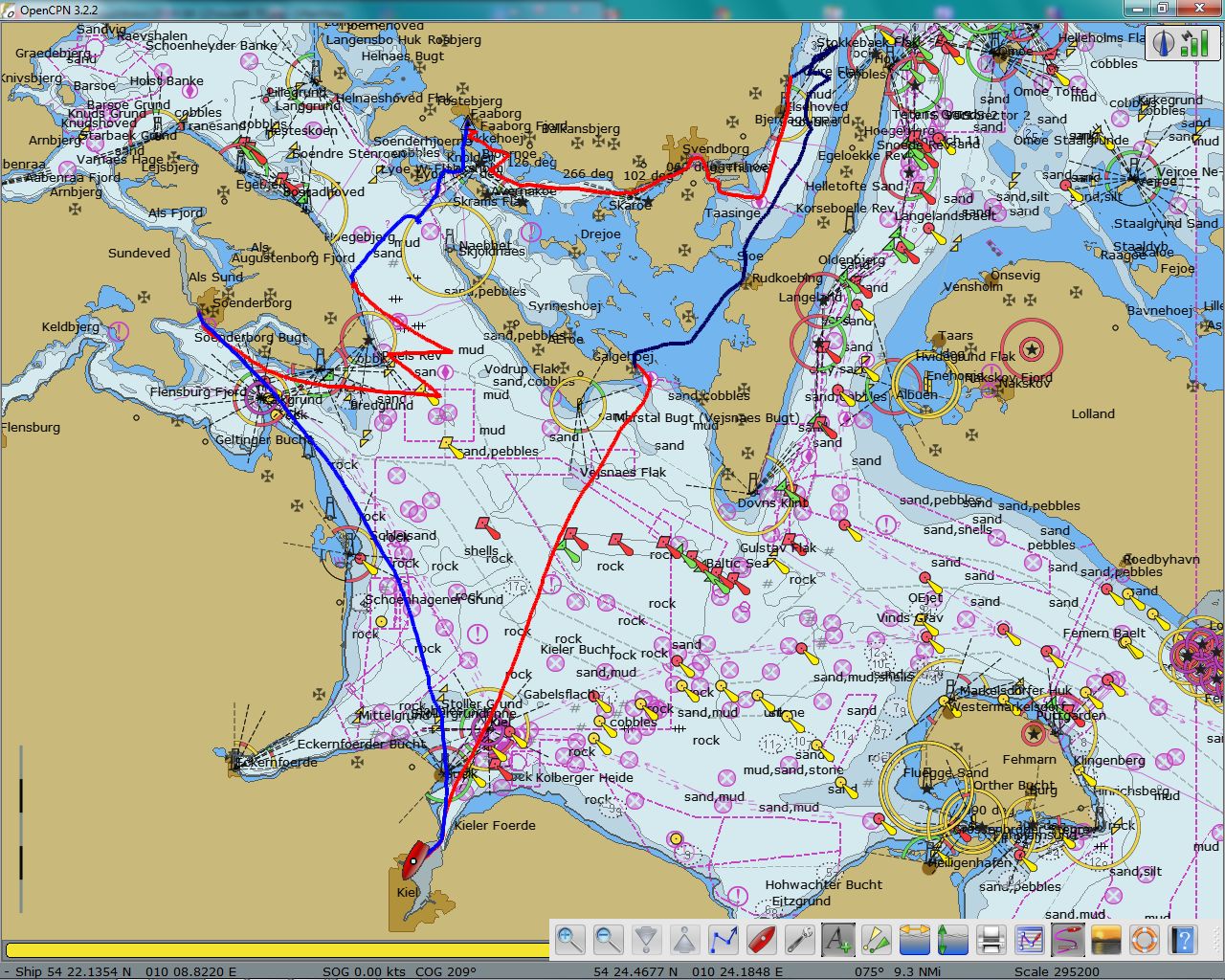Toggle chart text labels display
Screen dimensions: 1225x980
click(x=838, y=940)
